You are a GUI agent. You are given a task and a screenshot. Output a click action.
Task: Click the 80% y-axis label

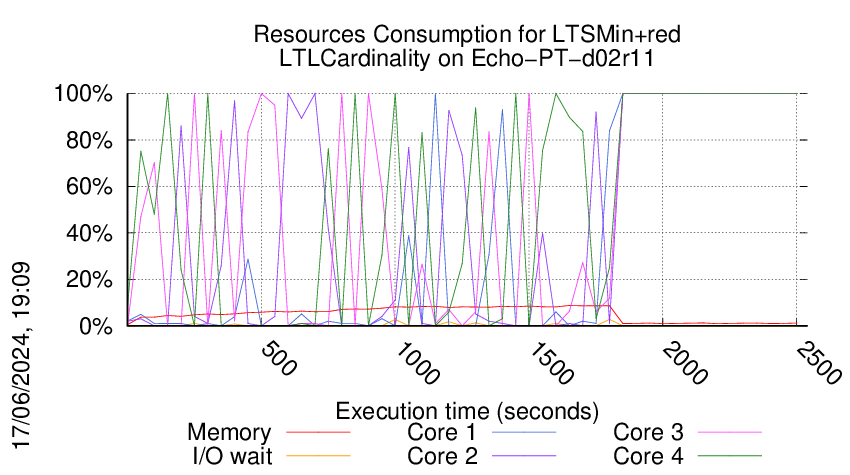tap(89, 140)
